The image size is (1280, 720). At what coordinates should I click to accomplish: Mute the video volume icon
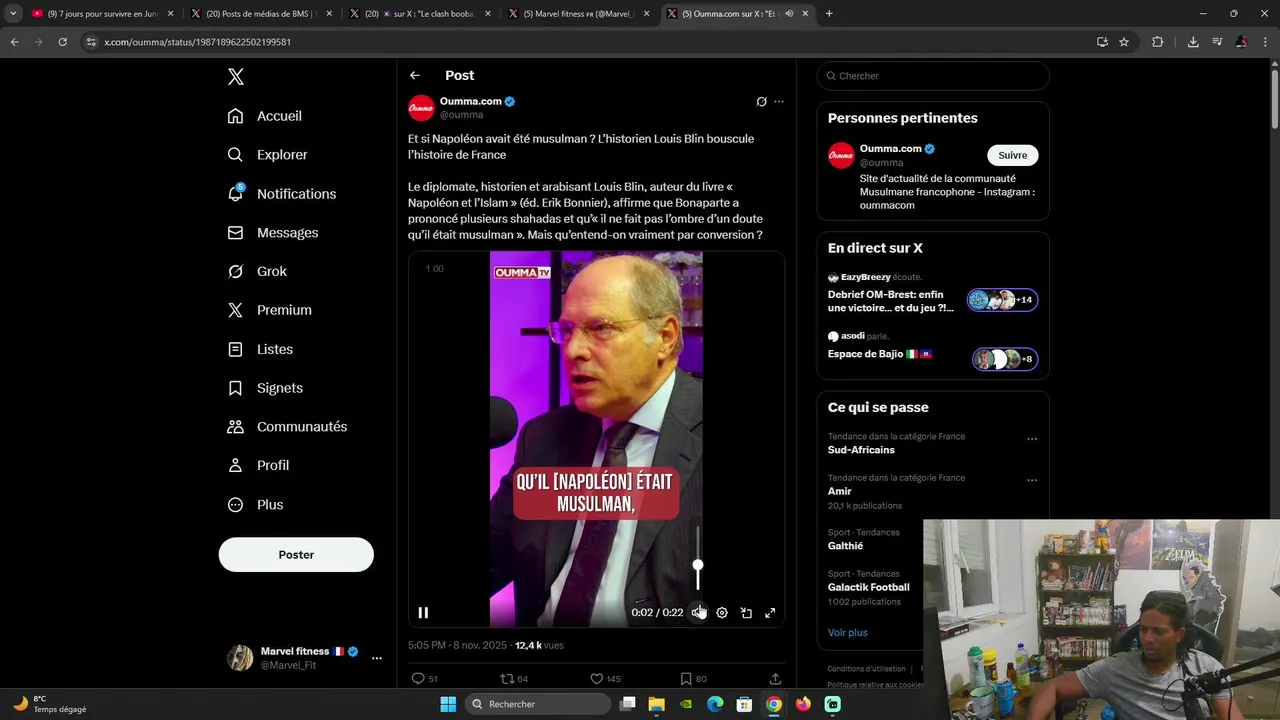[x=698, y=612]
